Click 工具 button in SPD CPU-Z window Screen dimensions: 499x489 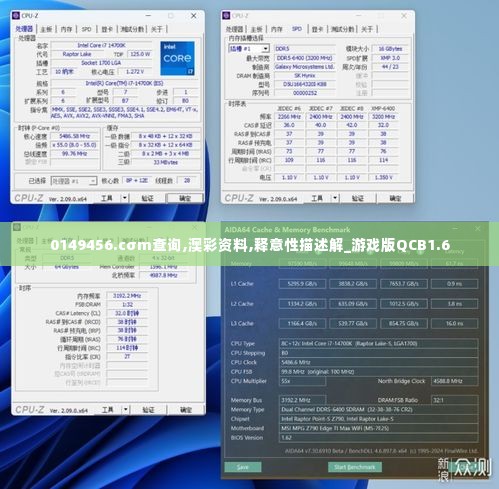click(x=317, y=198)
